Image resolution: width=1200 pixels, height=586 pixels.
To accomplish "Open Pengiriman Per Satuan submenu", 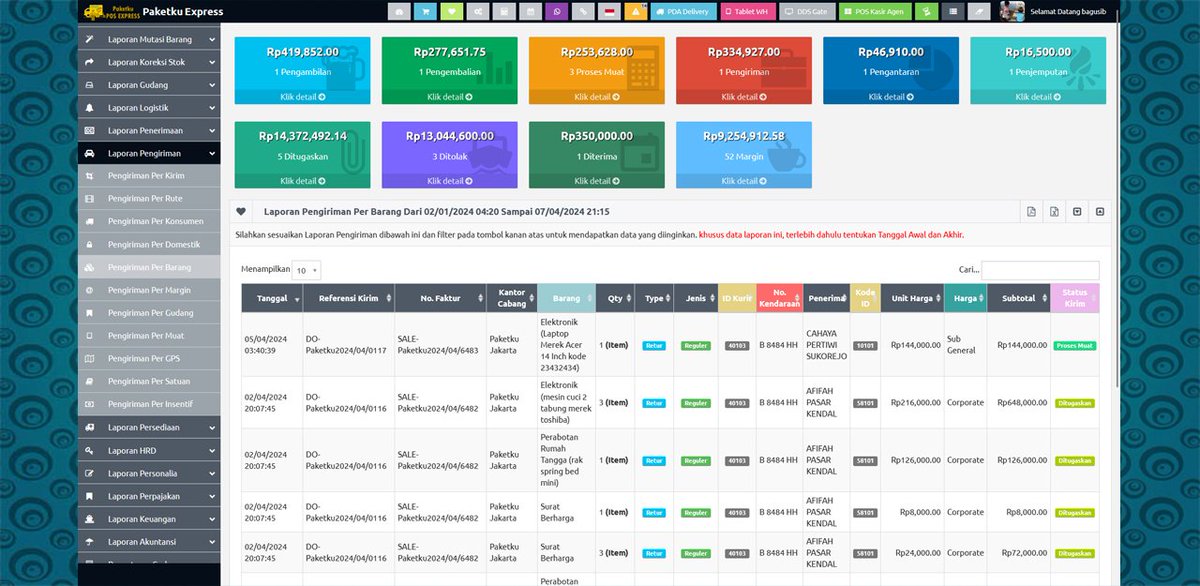I will (x=149, y=382).
